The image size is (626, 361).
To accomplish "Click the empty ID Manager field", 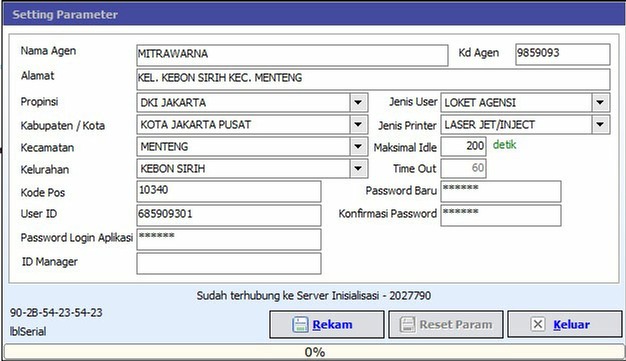I will tap(229, 263).
